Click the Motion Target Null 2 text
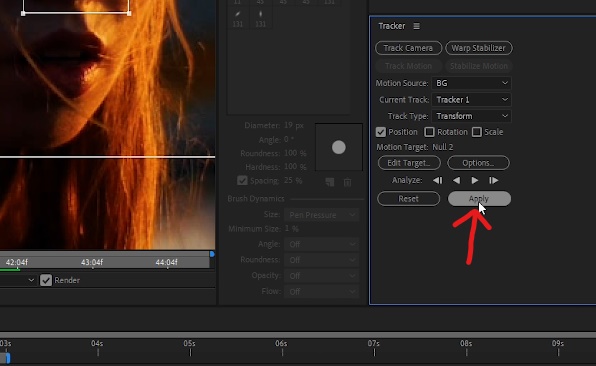Image resolution: width=596 pixels, height=366 pixels. (443, 147)
